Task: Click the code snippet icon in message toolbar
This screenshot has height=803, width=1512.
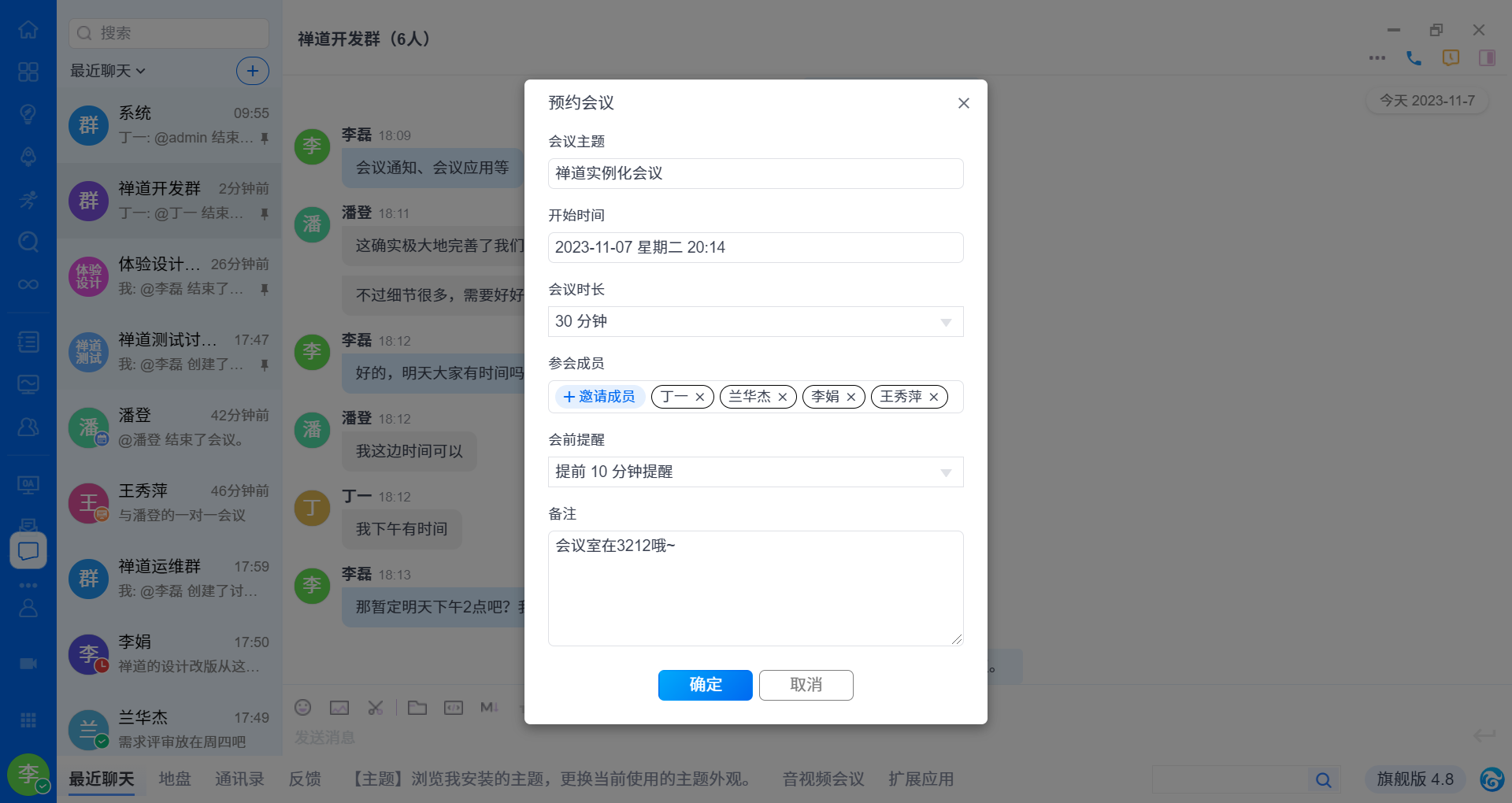Action: (454, 708)
